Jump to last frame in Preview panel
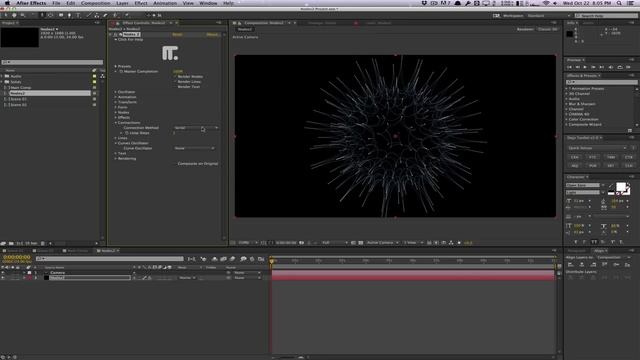 coord(602,67)
